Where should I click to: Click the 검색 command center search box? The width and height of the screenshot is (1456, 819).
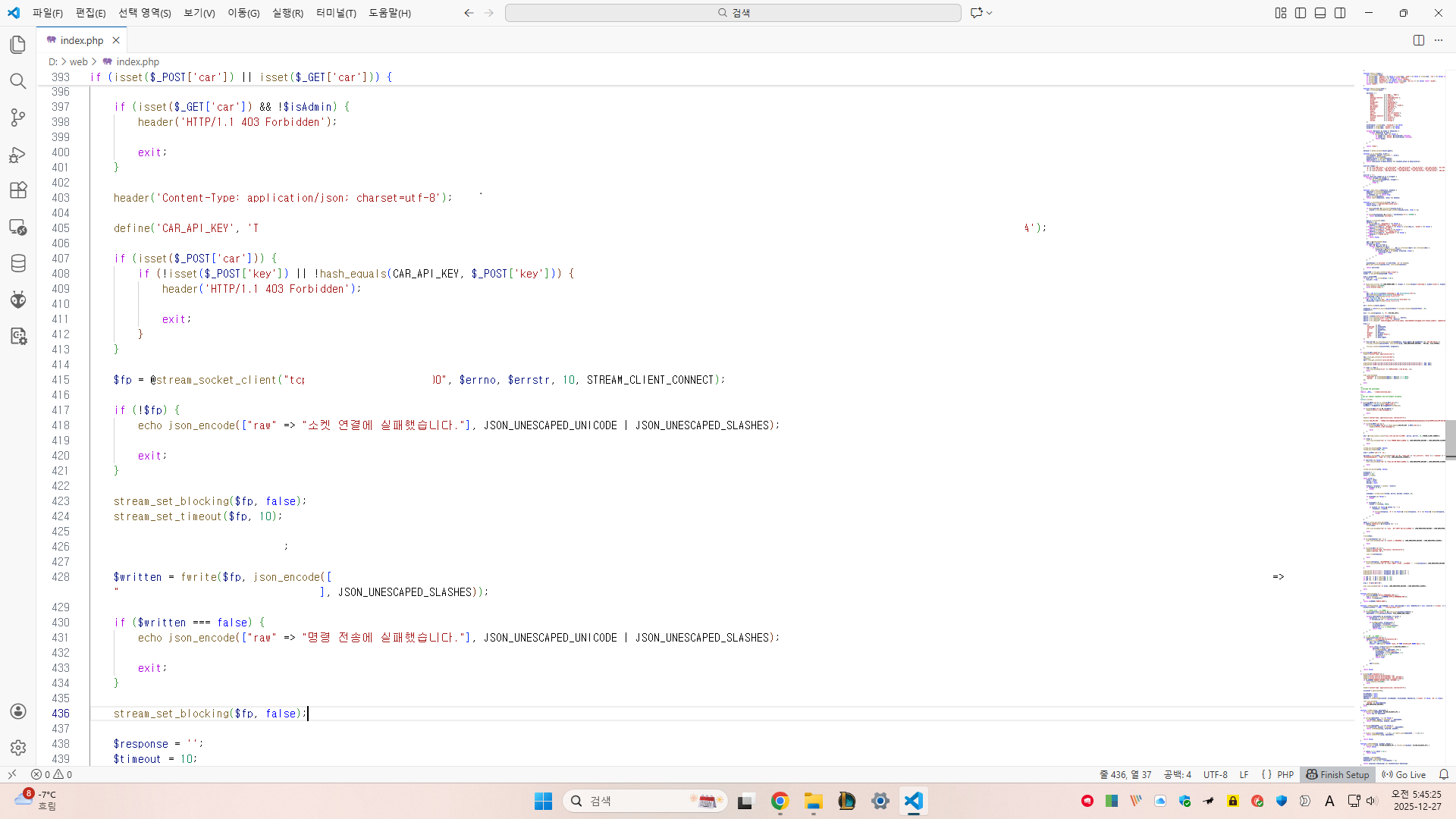pyautogui.click(x=733, y=13)
